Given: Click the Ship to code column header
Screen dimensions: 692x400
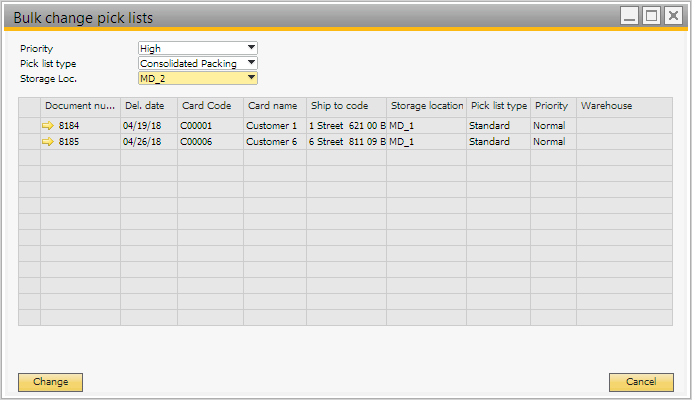Looking at the screenshot, I should (x=345, y=106).
